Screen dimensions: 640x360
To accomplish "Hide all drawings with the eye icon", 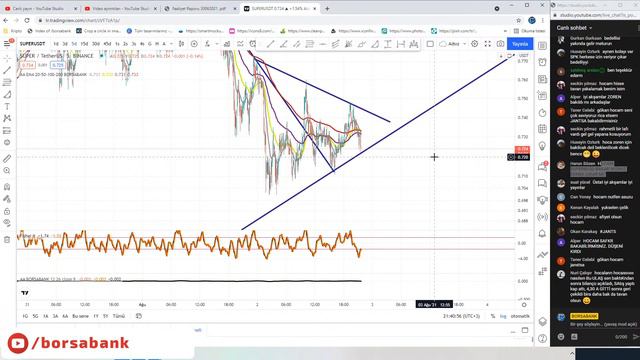I will click(7, 223).
